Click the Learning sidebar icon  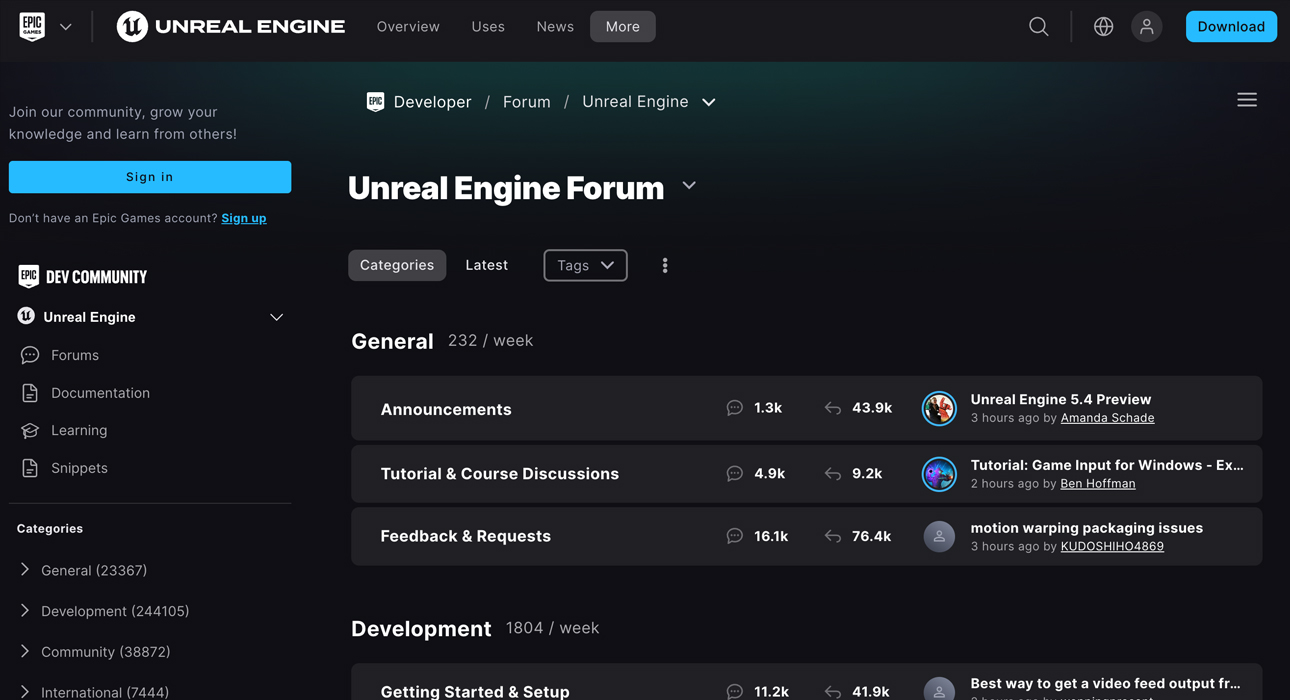point(29,430)
